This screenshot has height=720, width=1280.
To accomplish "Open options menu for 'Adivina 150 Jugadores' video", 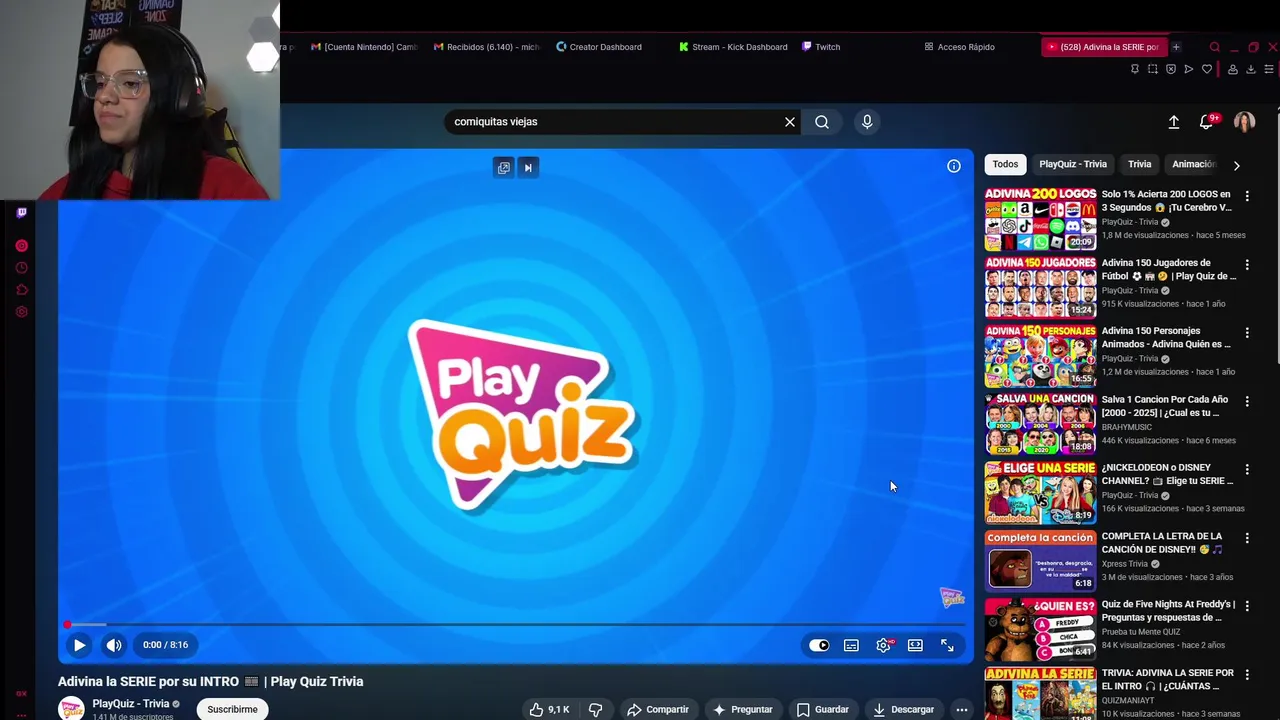I will [1247, 264].
